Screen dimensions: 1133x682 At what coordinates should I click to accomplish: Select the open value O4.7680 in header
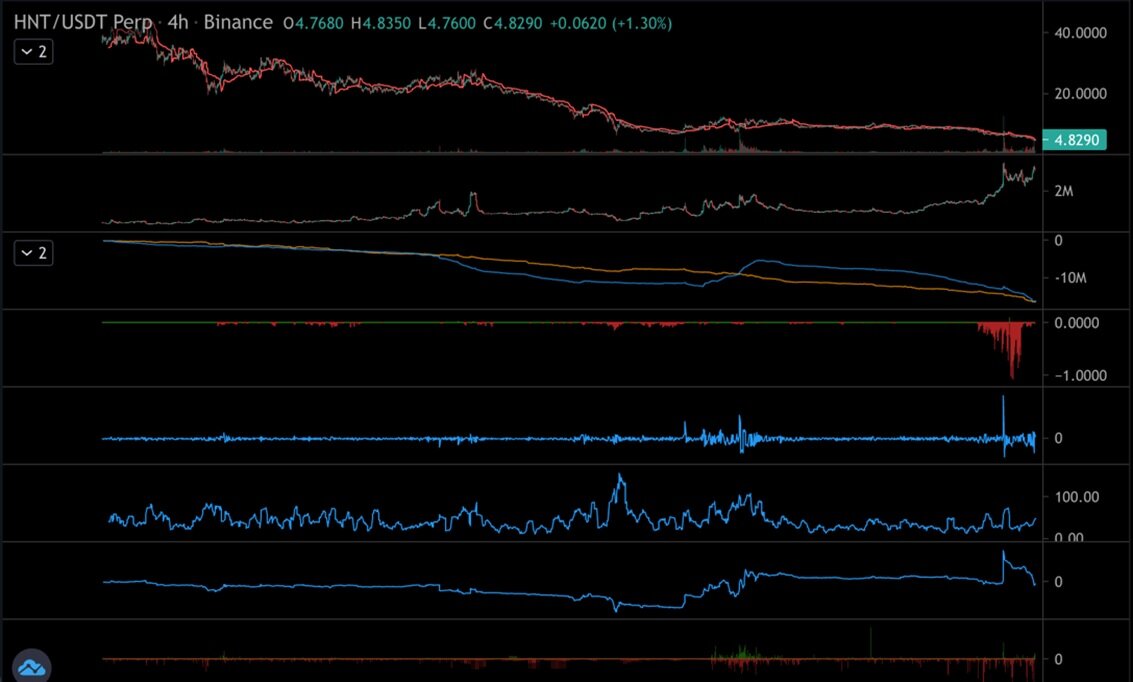click(314, 22)
